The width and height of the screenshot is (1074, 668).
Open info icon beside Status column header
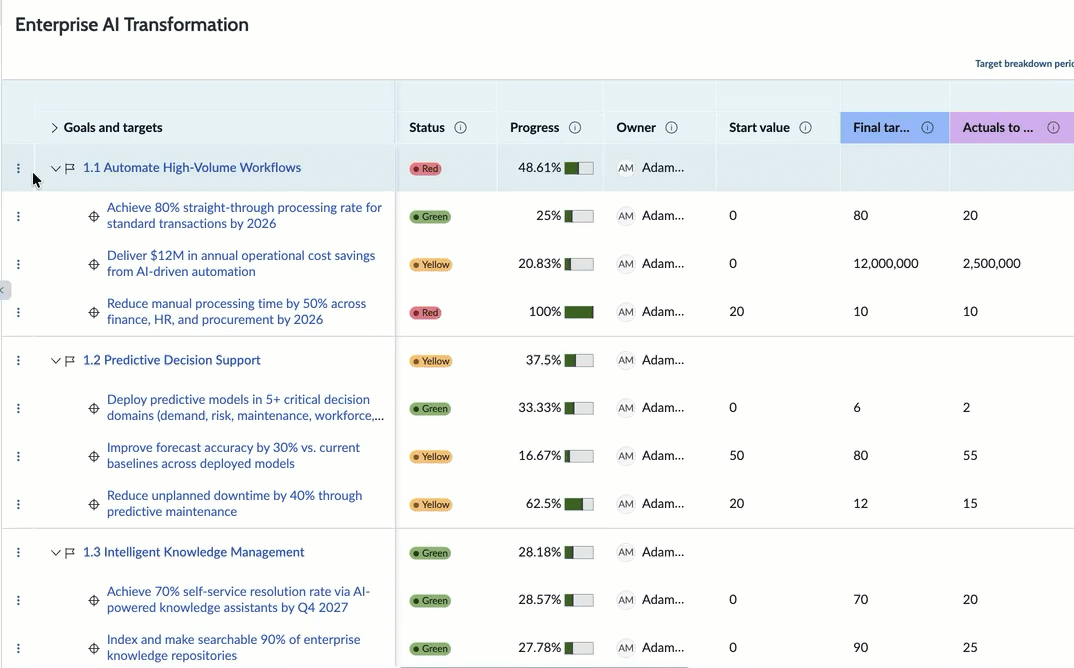[x=460, y=127]
